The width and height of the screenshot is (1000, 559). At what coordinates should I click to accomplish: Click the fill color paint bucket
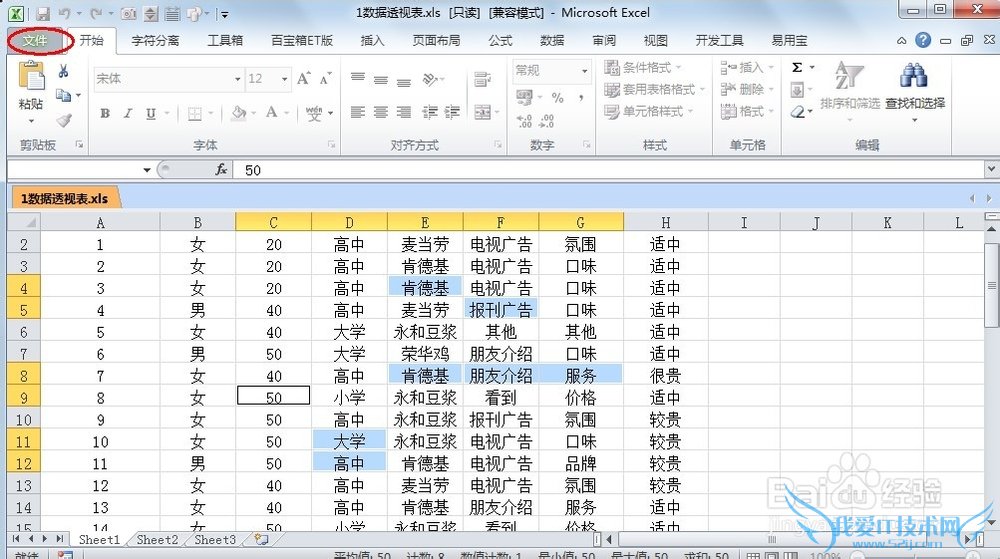[239, 114]
